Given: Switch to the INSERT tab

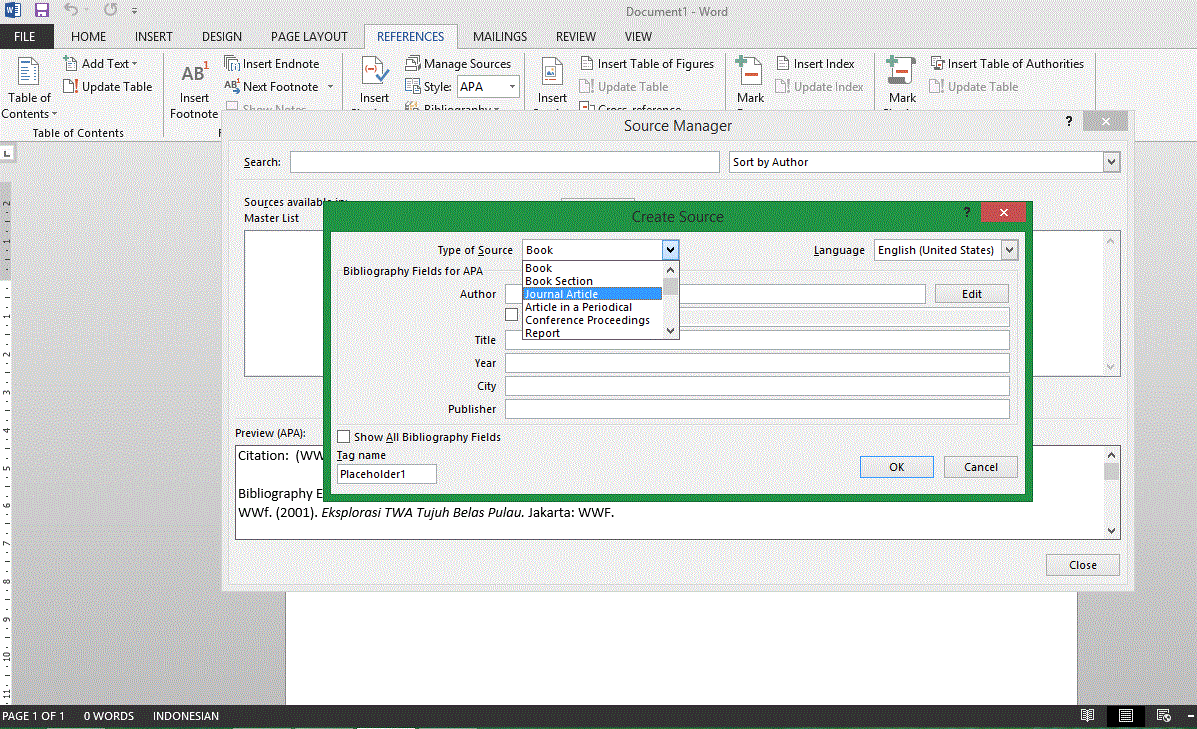Looking at the screenshot, I should click(153, 37).
